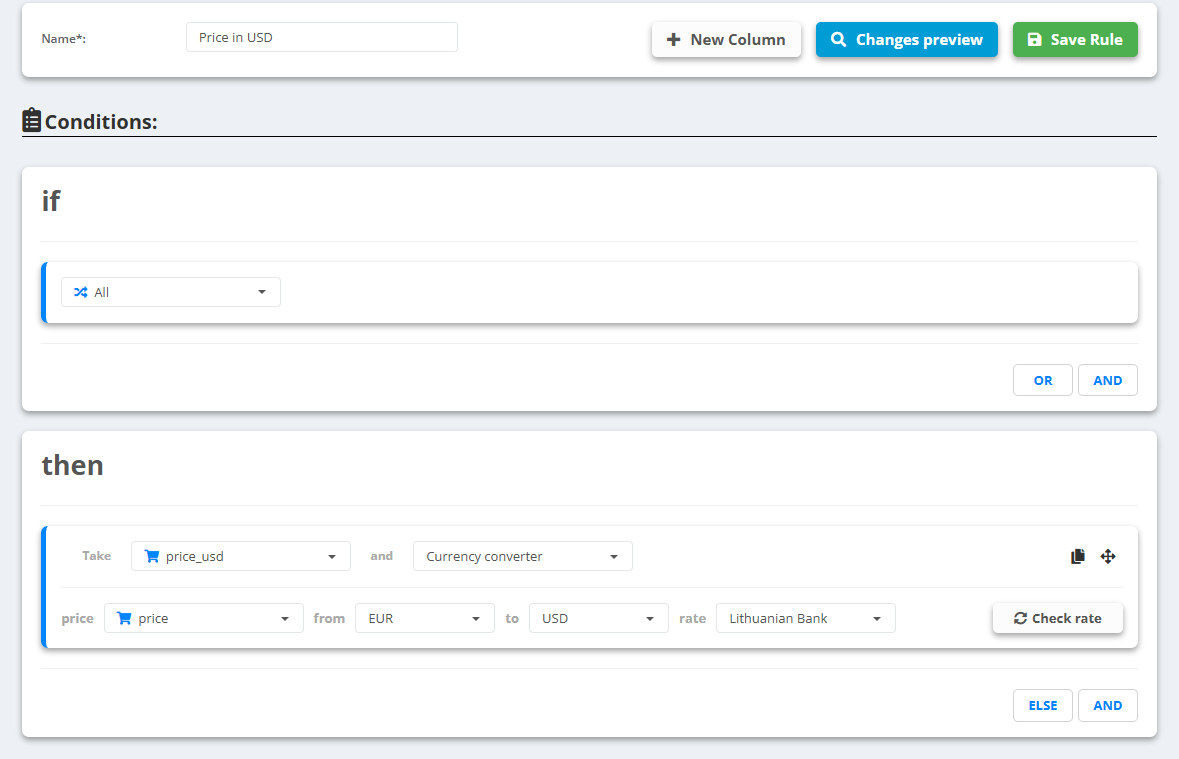The width and height of the screenshot is (1179, 759).
Task: Open the Lithuanian Bank rate dropdown
Action: point(805,618)
